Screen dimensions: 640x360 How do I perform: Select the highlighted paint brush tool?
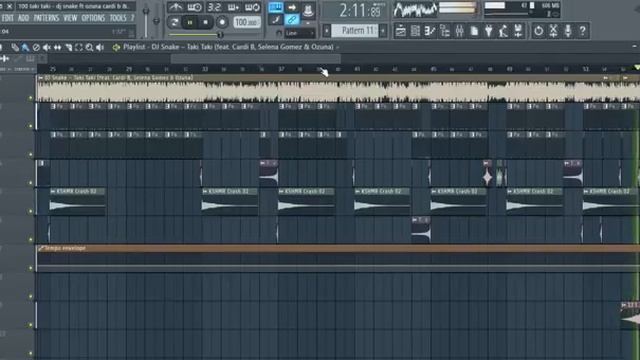25,48
